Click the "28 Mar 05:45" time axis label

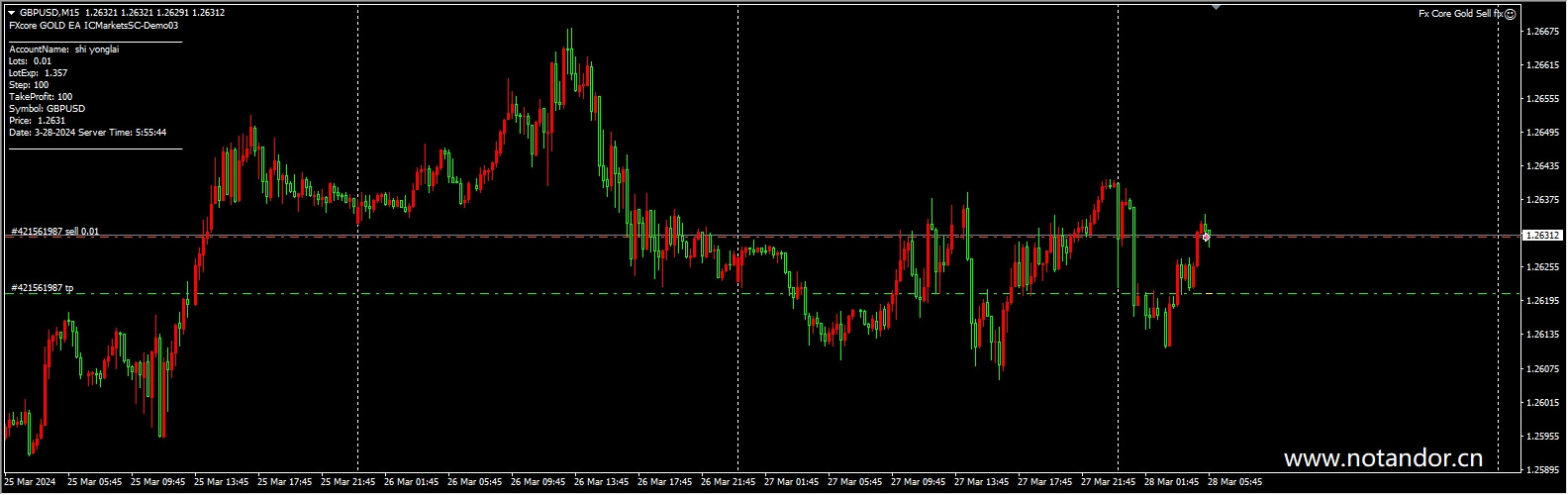1235,483
